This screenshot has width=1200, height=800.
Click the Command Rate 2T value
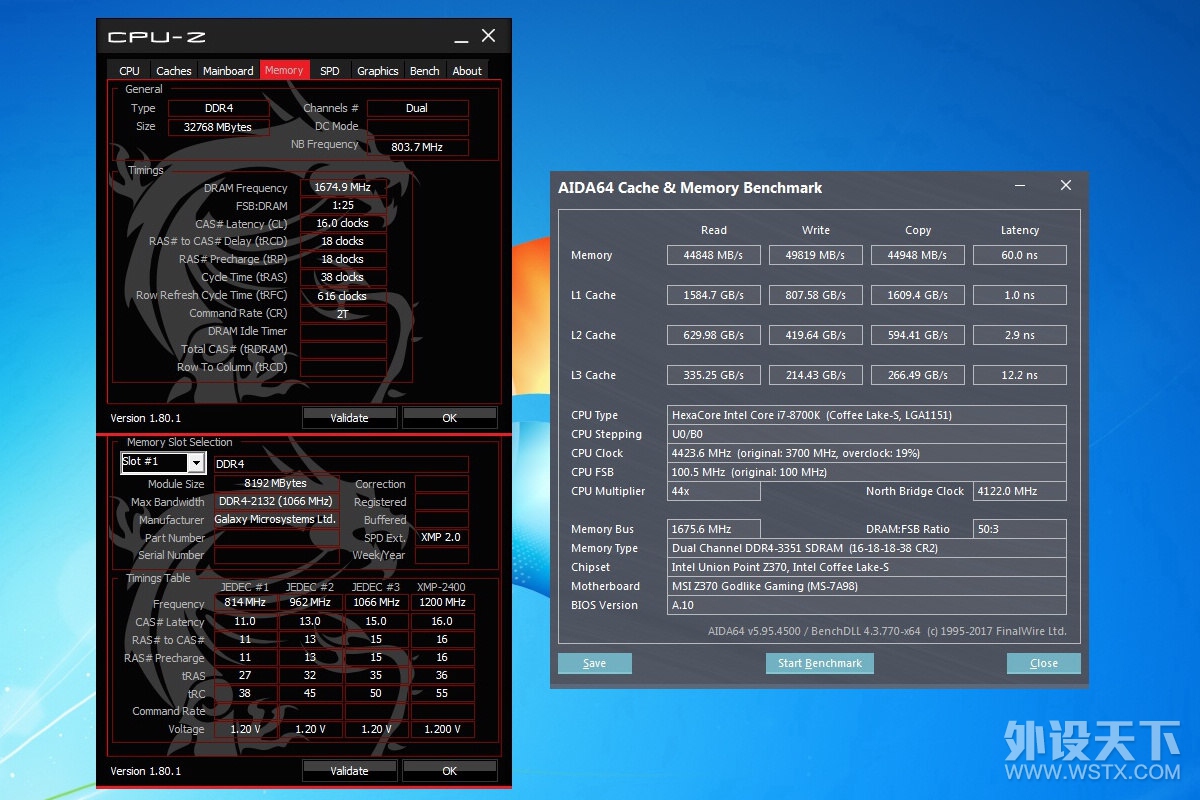click(x=342, y=314)
